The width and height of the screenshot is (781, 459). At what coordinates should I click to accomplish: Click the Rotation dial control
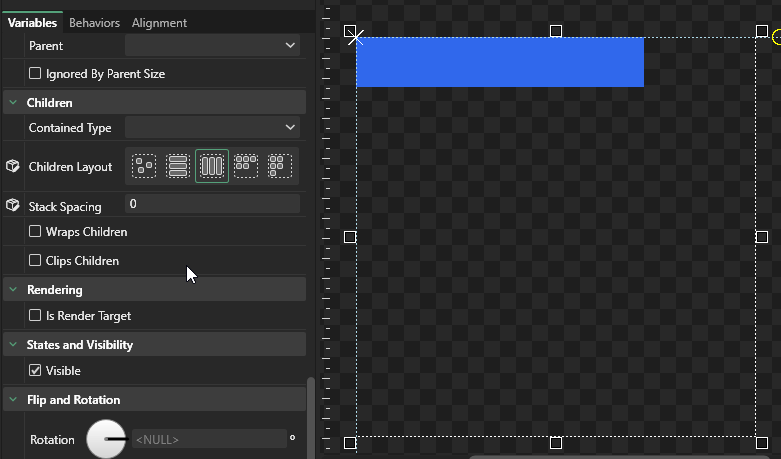point(106,439)
